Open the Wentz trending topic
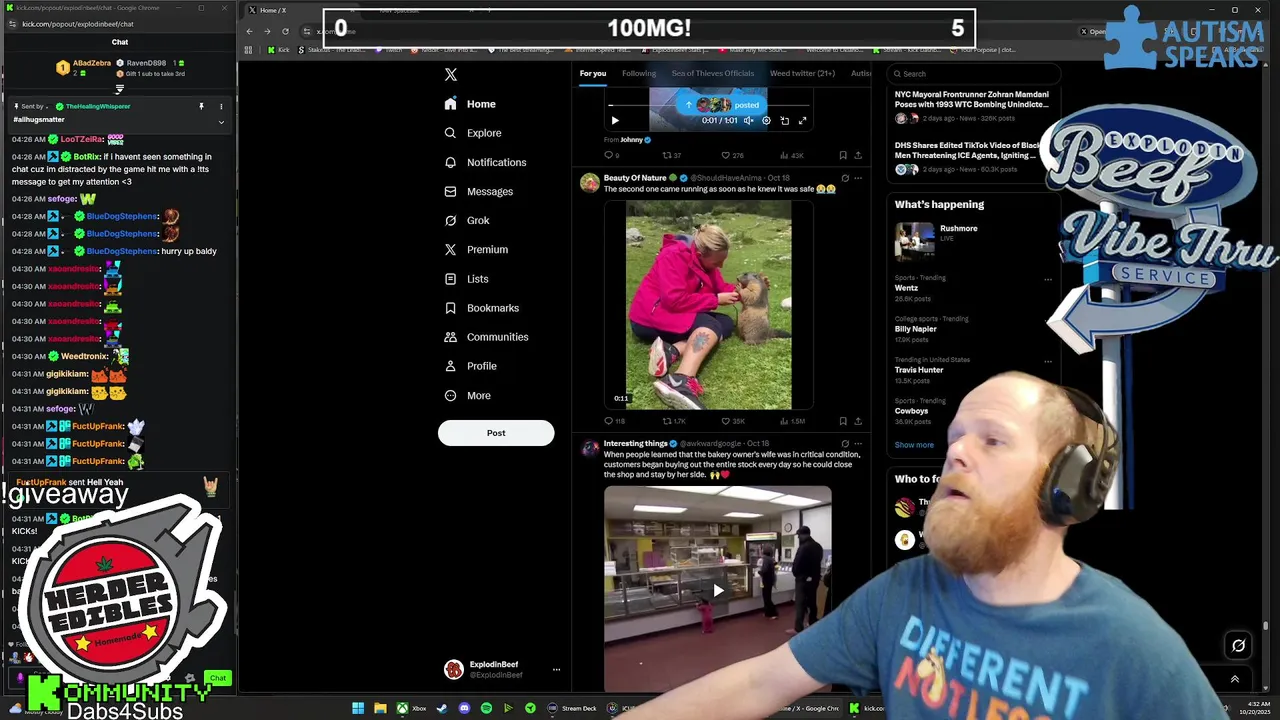Screen dimensions: 1280x720 (x=906, y=288)
